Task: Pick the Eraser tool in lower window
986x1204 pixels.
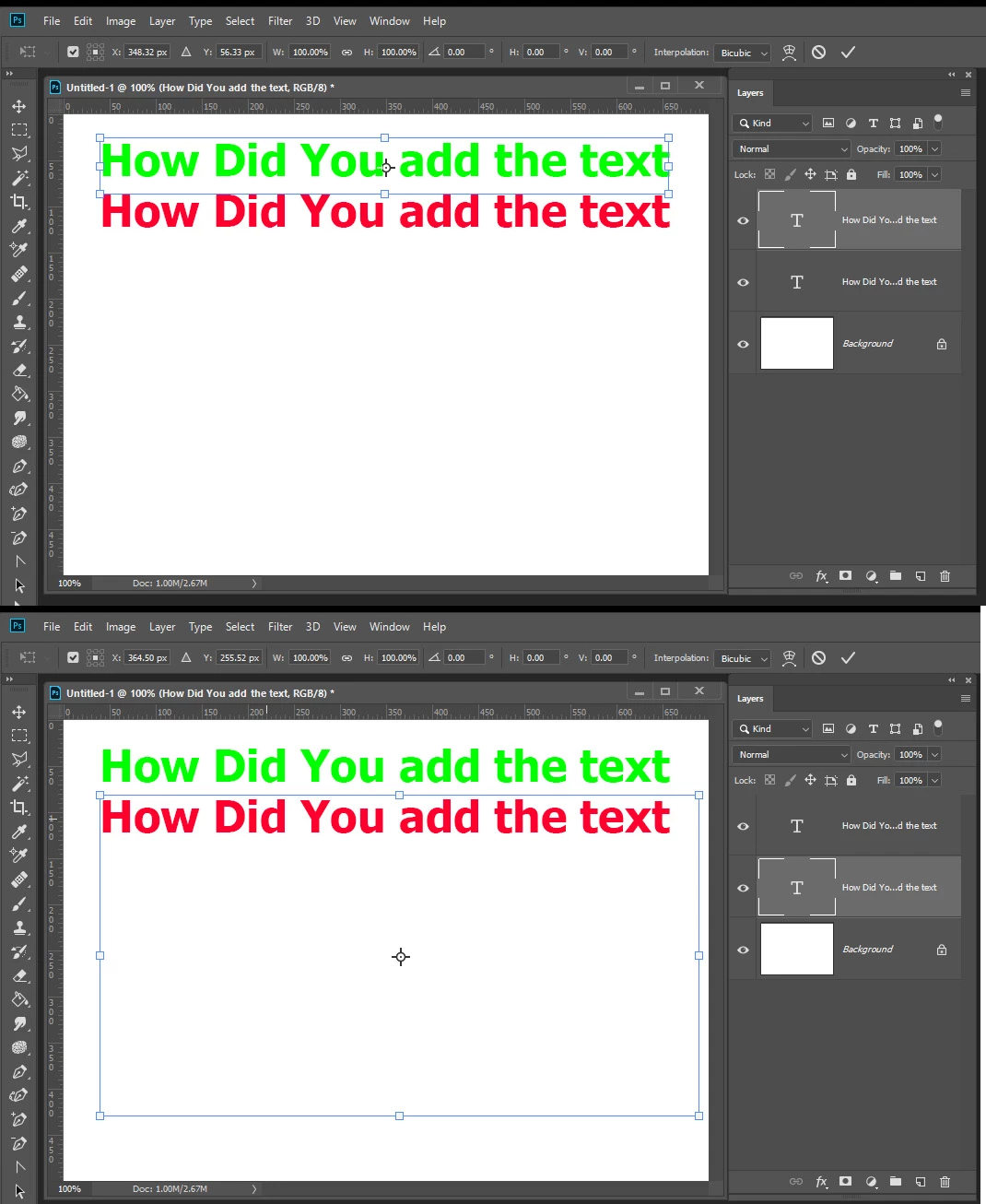Action: point(19,975)
